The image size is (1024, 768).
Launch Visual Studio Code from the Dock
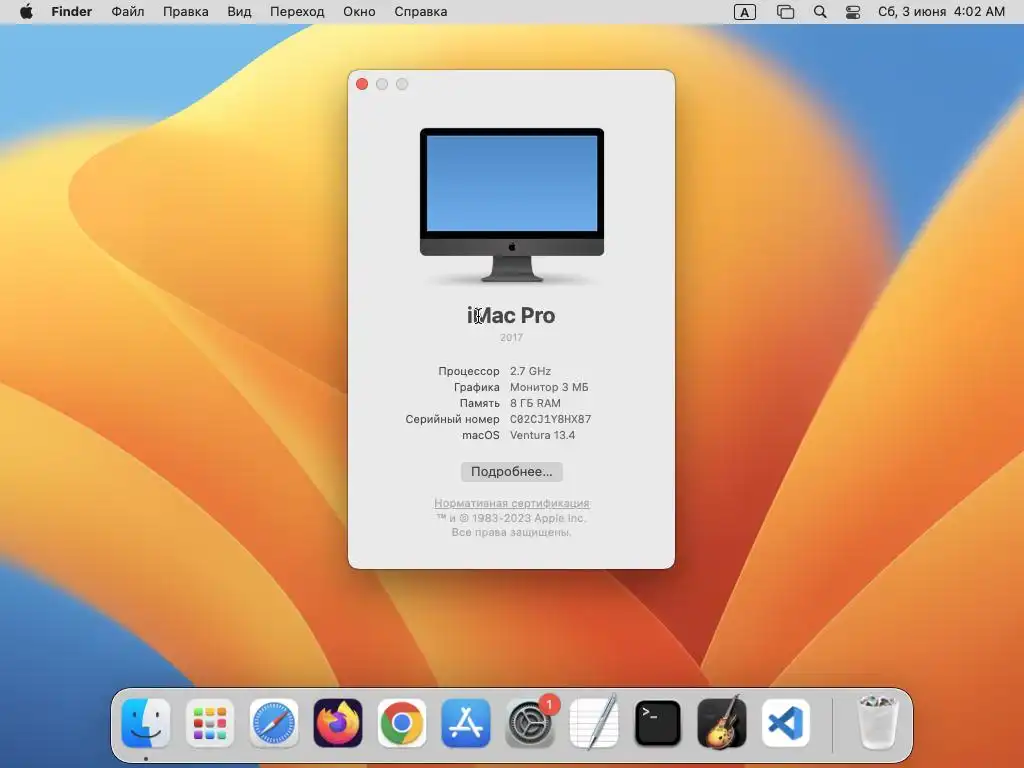pyautogui.click(x=786, y=723)
